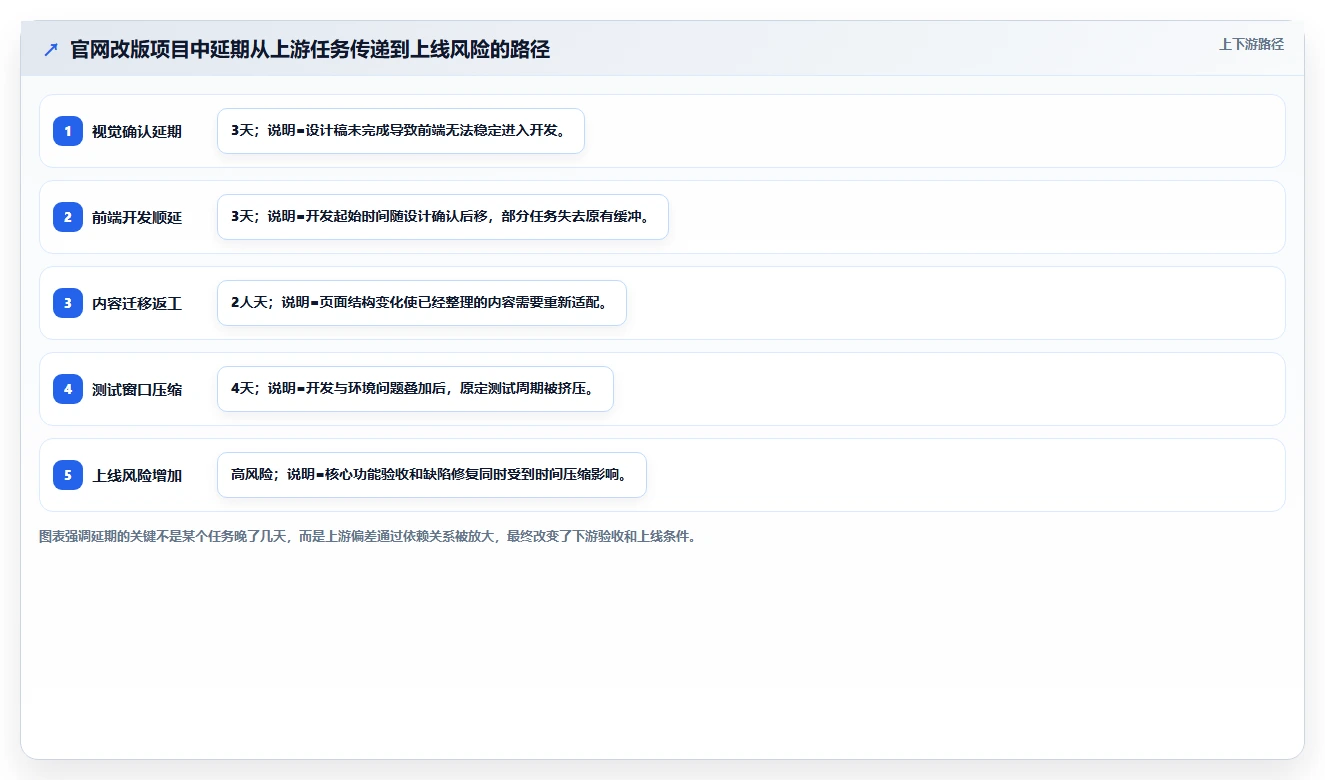
Task: Click the 上线风险增加 step label
Action: pos(137,475)
